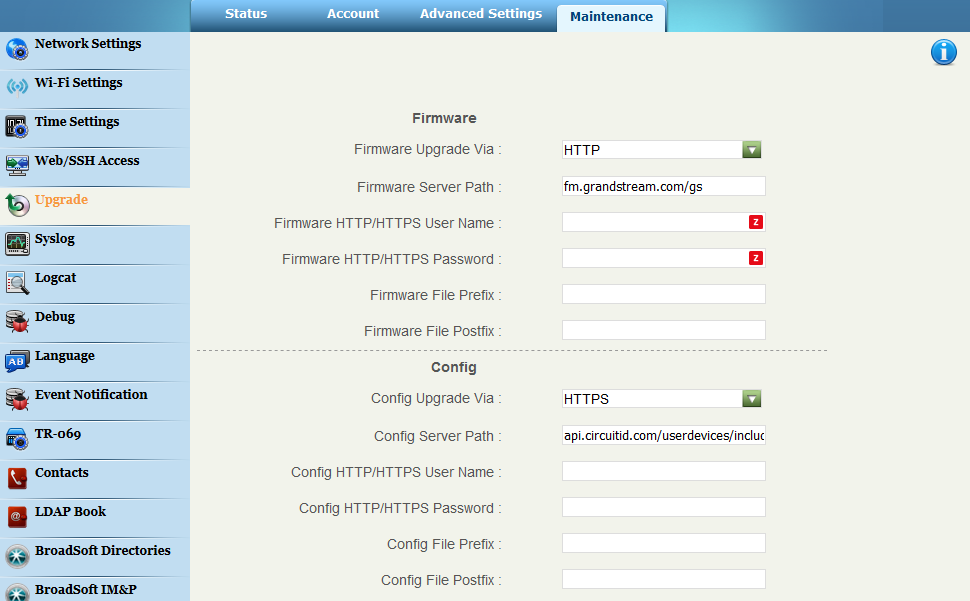Click the Event Notification icon
The height and width of the screenshot is (601, 970).
17,399
